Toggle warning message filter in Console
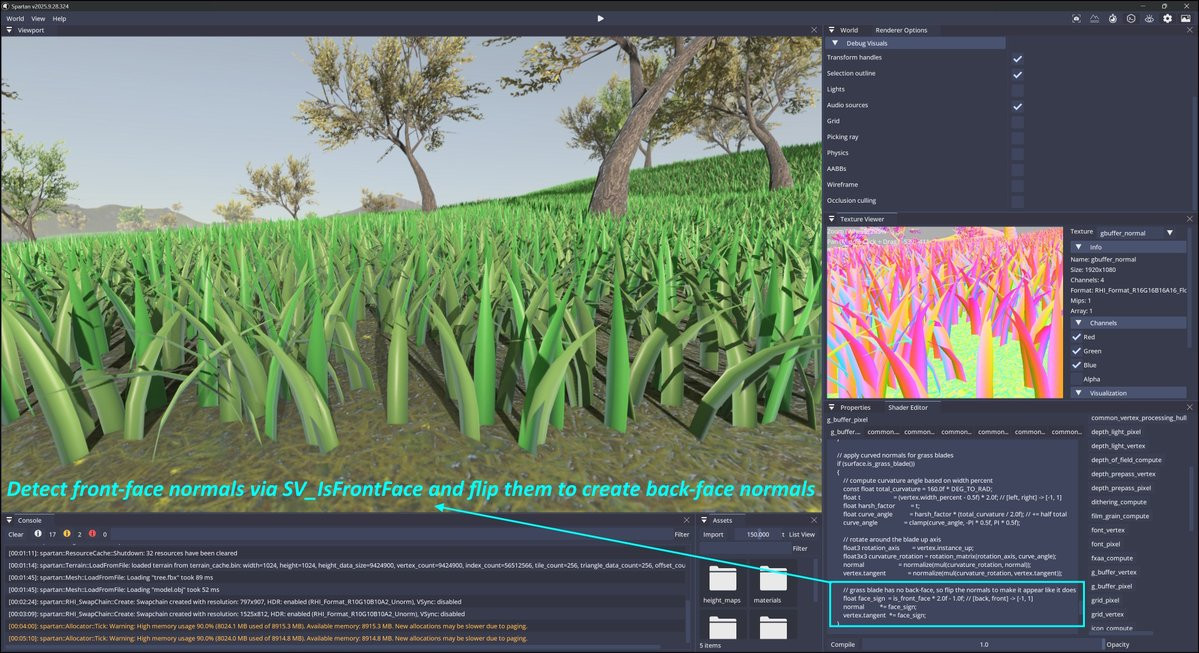This screenshot has height=653, width=1199. click(x=67, y=534)
